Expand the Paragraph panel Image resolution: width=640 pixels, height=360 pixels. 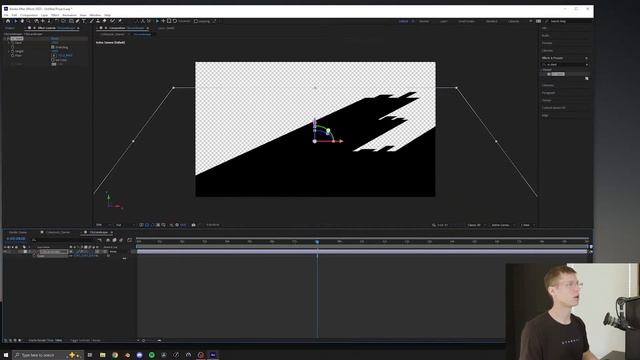[x=548, y=93]
